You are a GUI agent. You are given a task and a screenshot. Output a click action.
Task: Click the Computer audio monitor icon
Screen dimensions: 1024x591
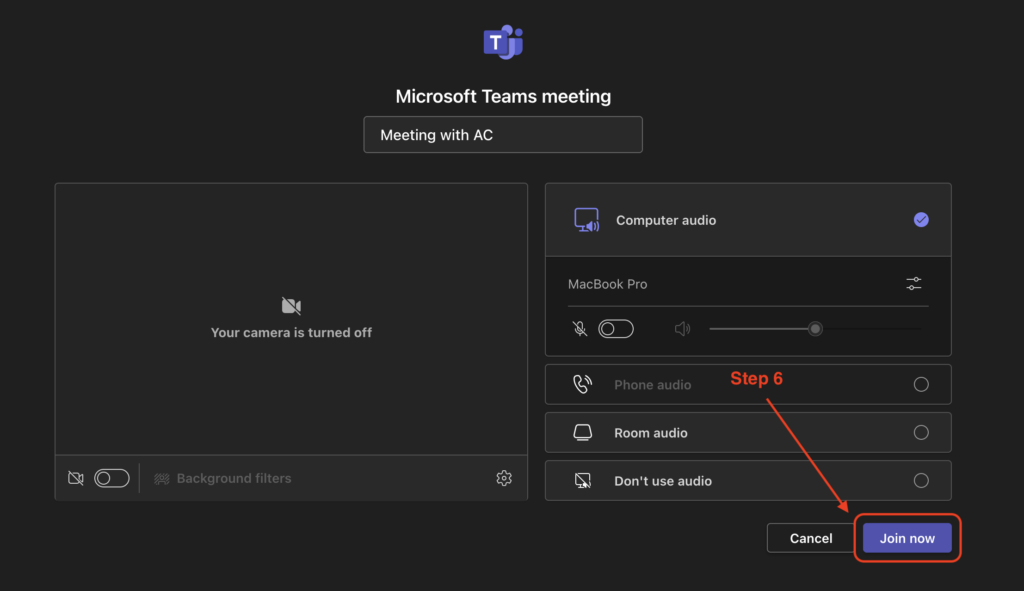point(586,220)
